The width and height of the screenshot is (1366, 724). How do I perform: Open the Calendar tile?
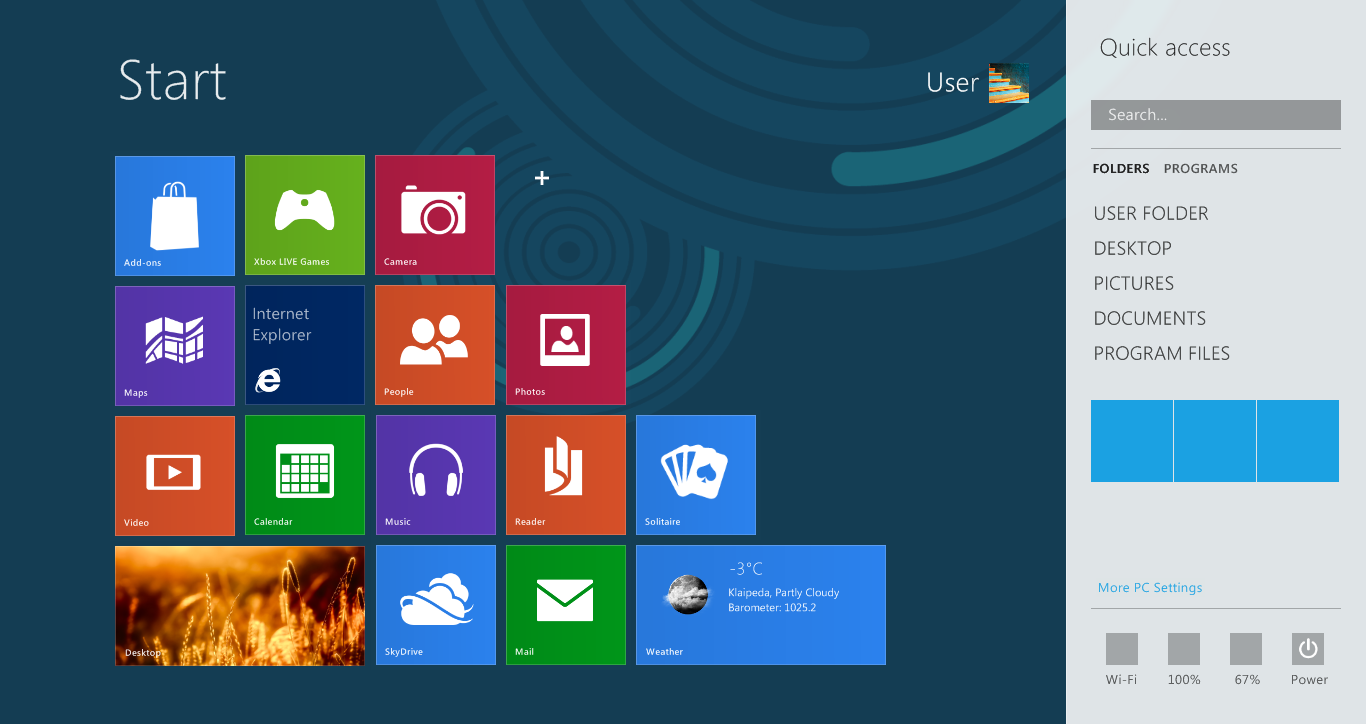click(x=305, y=475)
